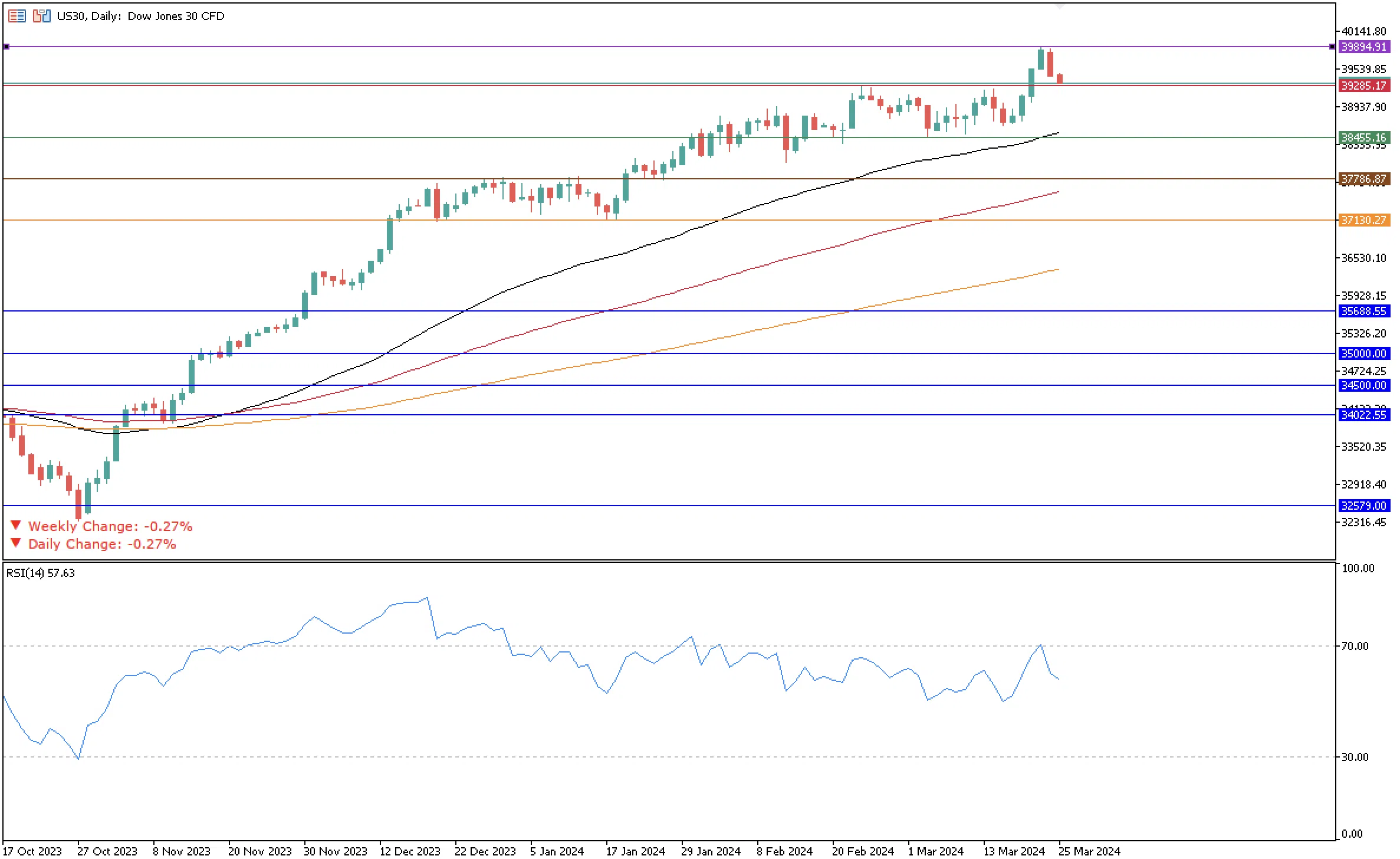Click the red down arrow beside Daily Change
This screenshot has width=1400, height=859.
[x=16, y=542]
